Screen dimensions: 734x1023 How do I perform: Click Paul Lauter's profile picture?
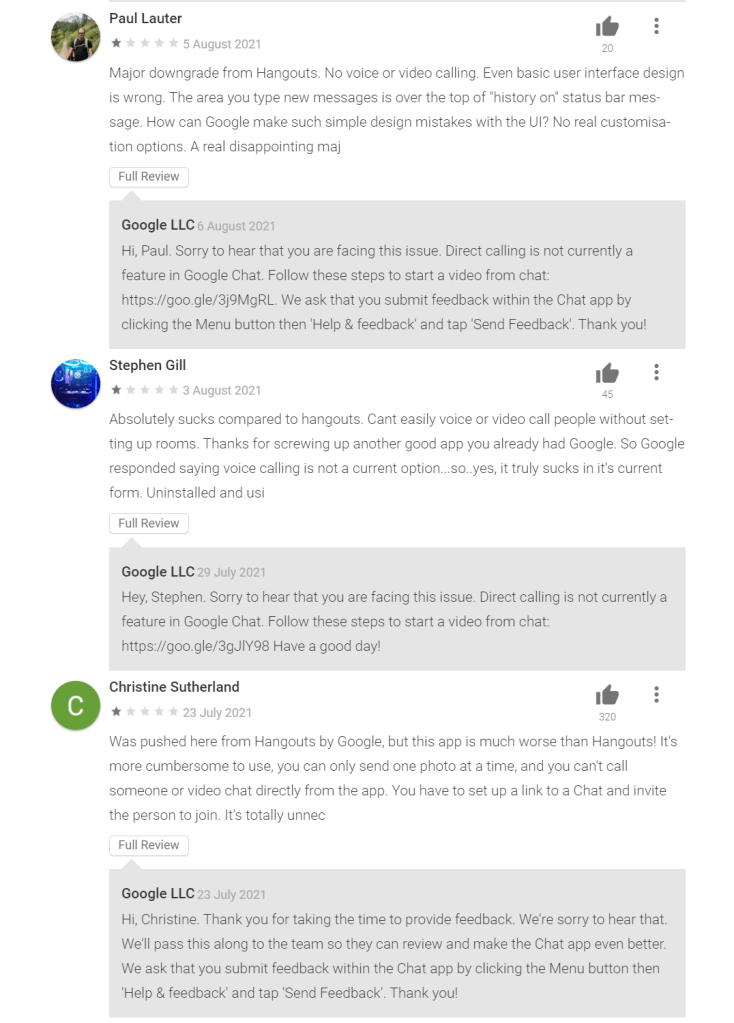click(x=76, y=37)
